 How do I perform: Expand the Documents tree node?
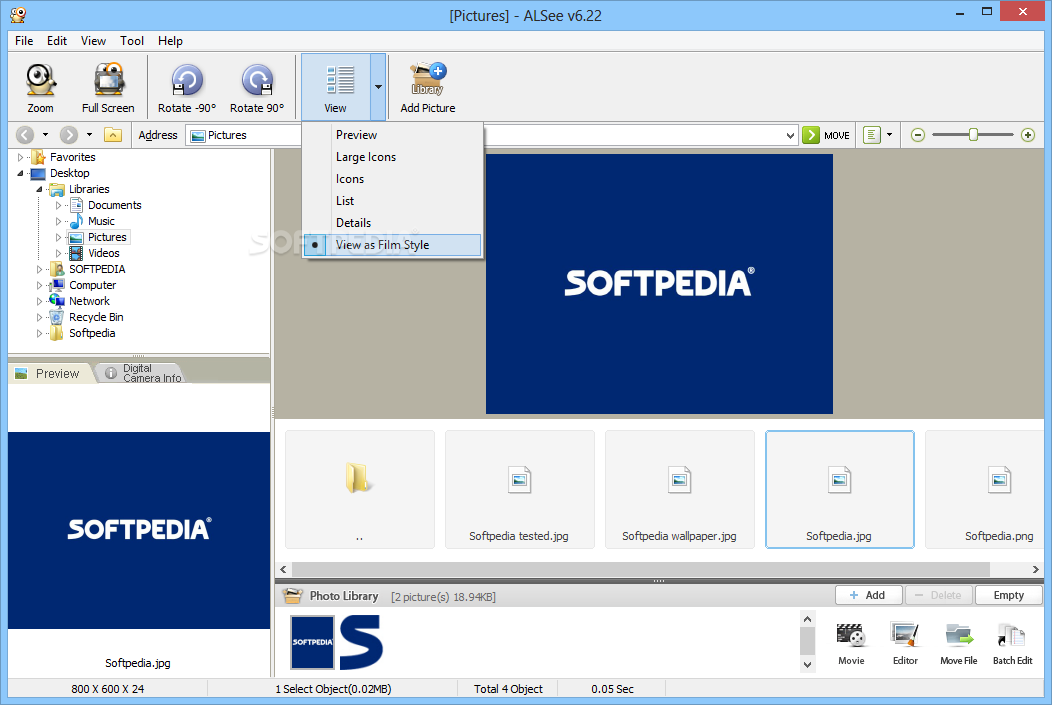pos(58,205)
